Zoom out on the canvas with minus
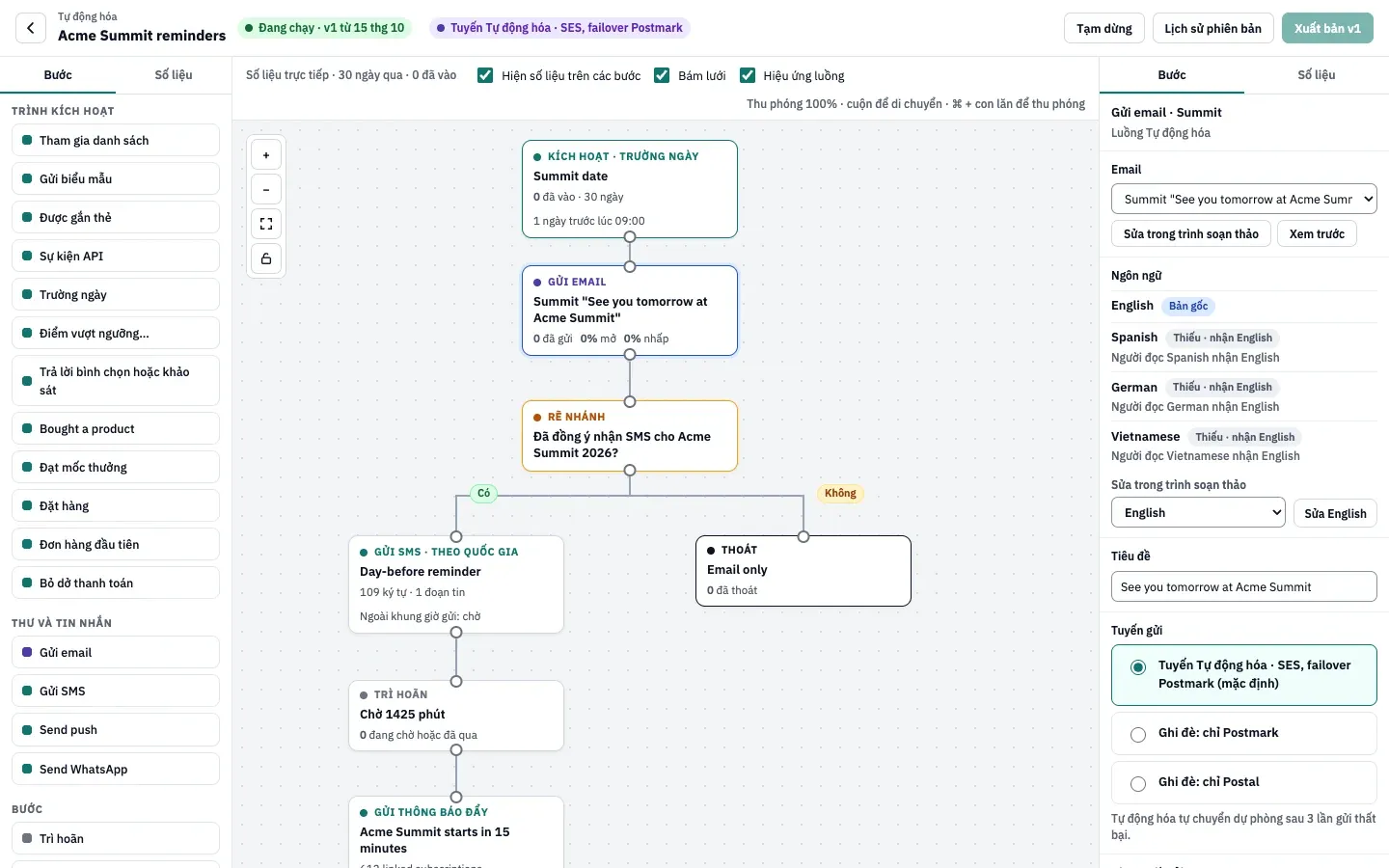Screen dimensions: 1389x868 click(x=266, y=190)
